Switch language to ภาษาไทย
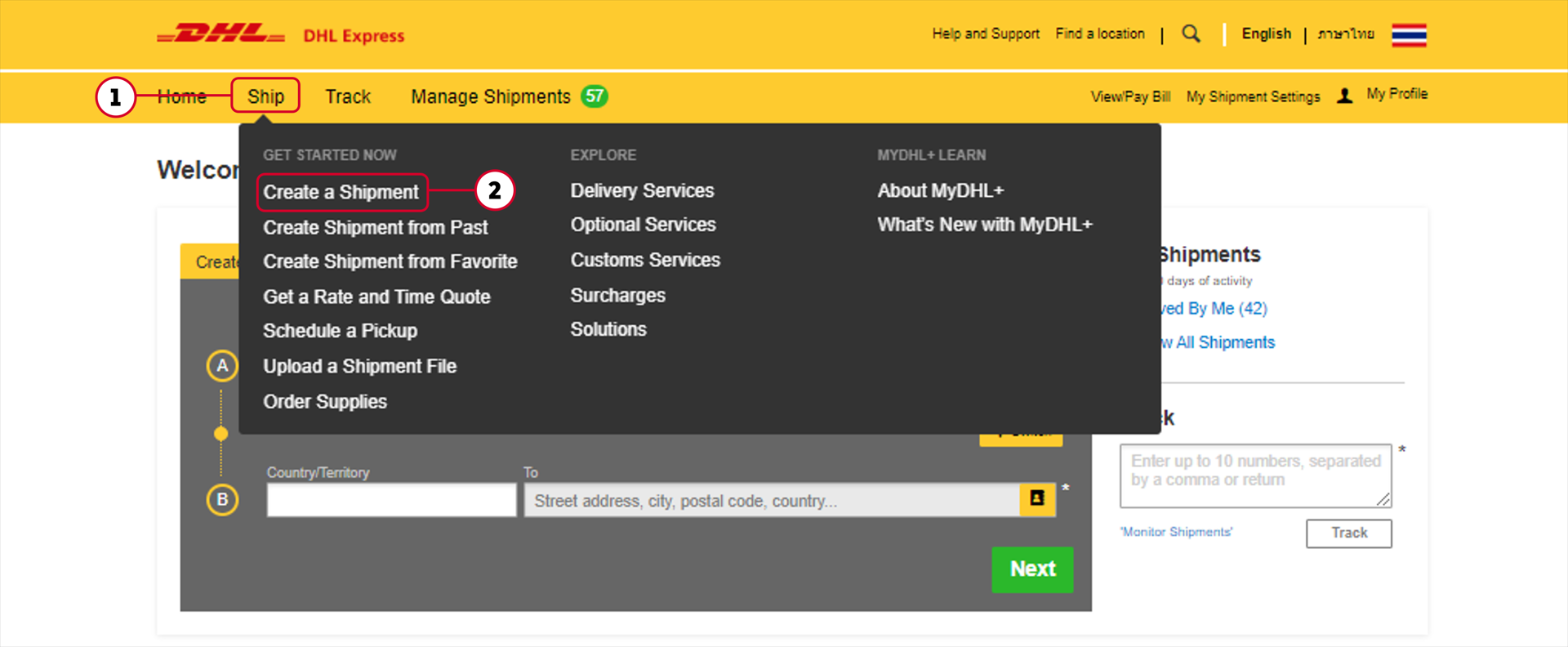Screen dimensions: 1568x647 tap(1346, 33)
